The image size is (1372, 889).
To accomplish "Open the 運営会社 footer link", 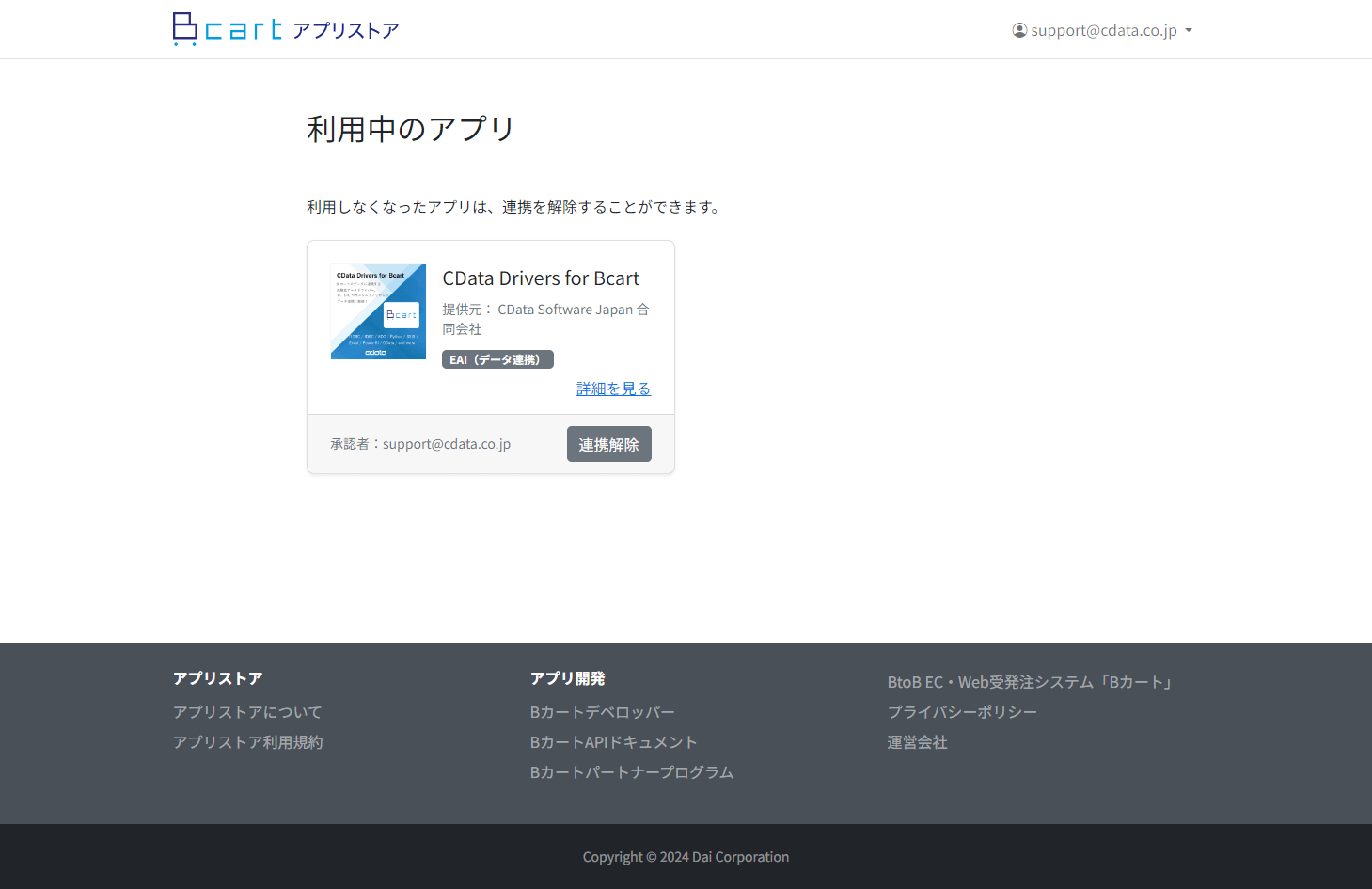I will tap(917, 742).
